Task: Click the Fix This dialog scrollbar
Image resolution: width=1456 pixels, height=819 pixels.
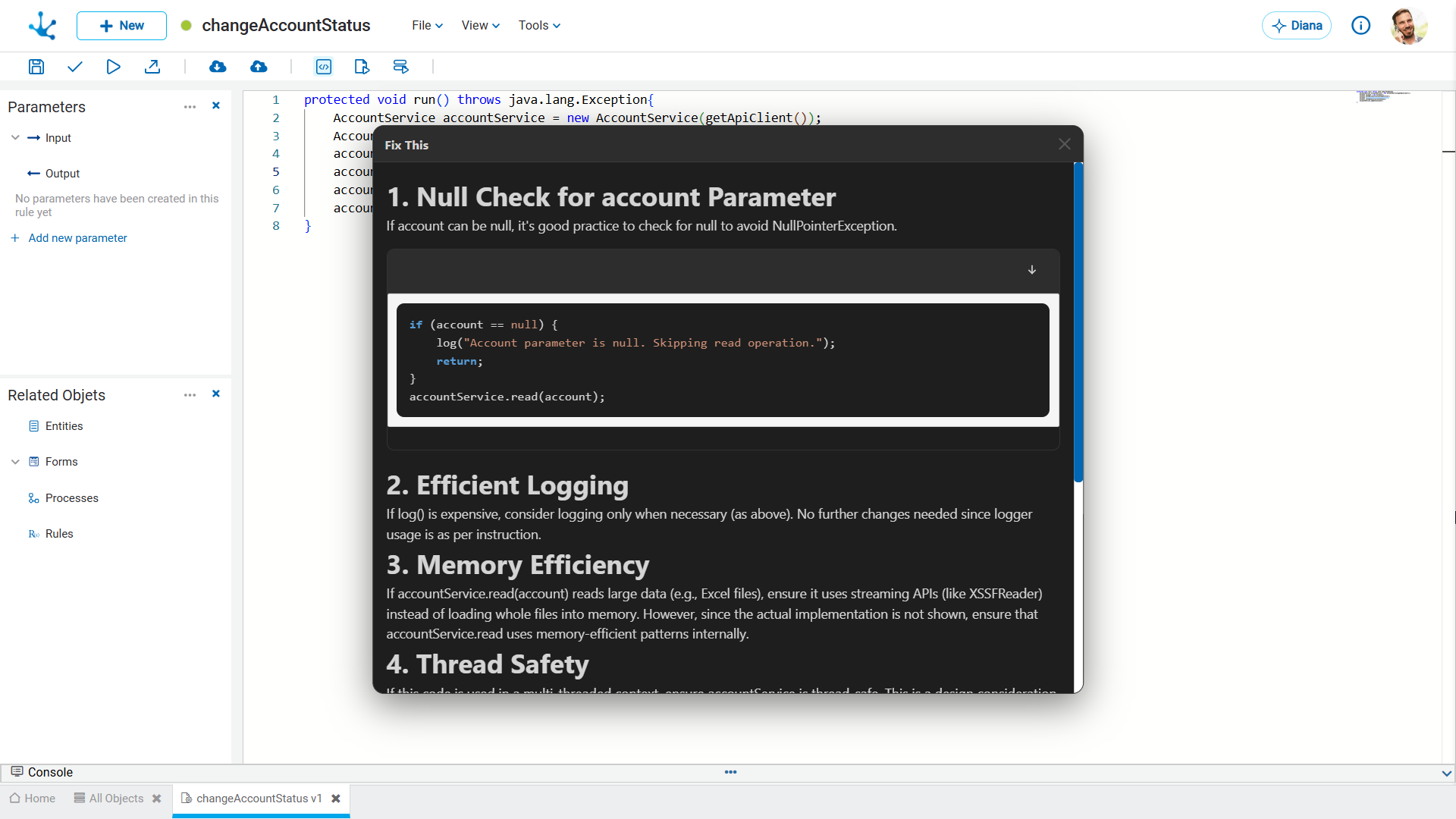Action: pyautogui.click(x=1078, y=322)
